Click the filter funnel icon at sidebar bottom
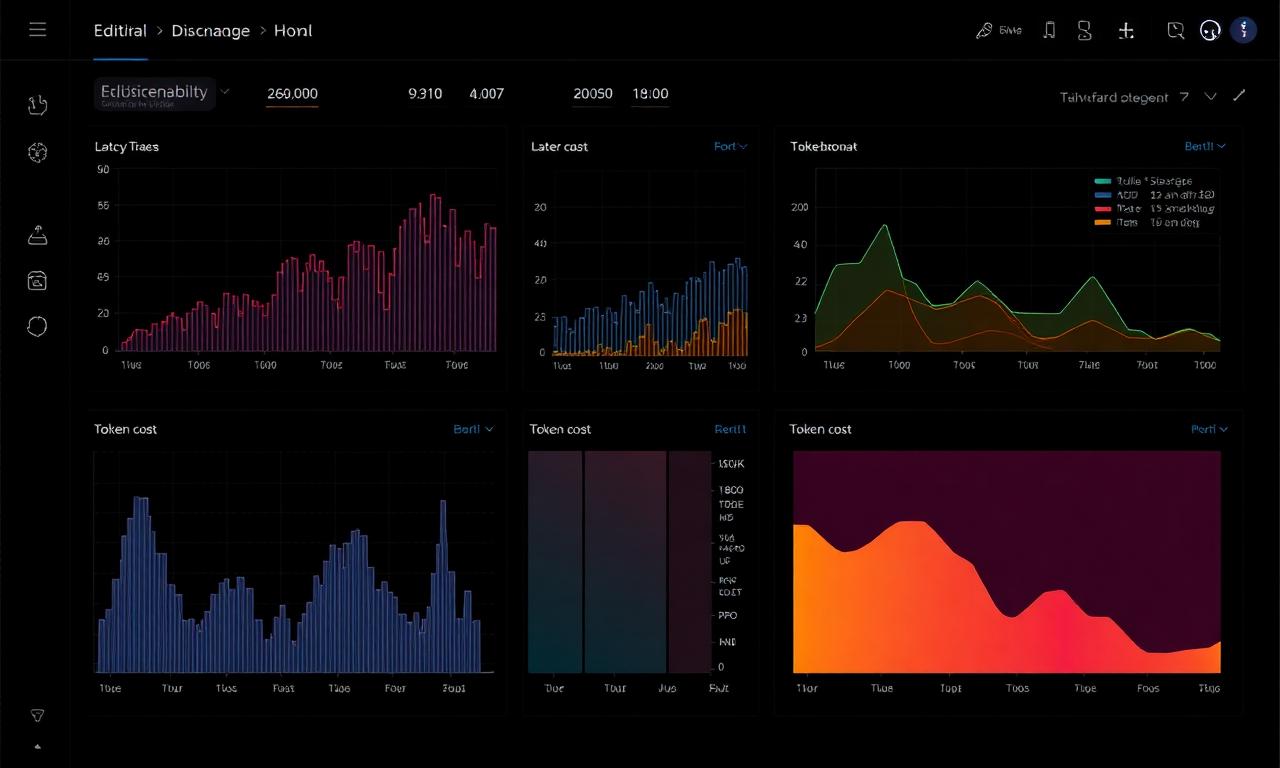Image resolution: width=1280 pixels, height=768 pixels. tap(37, 716)
